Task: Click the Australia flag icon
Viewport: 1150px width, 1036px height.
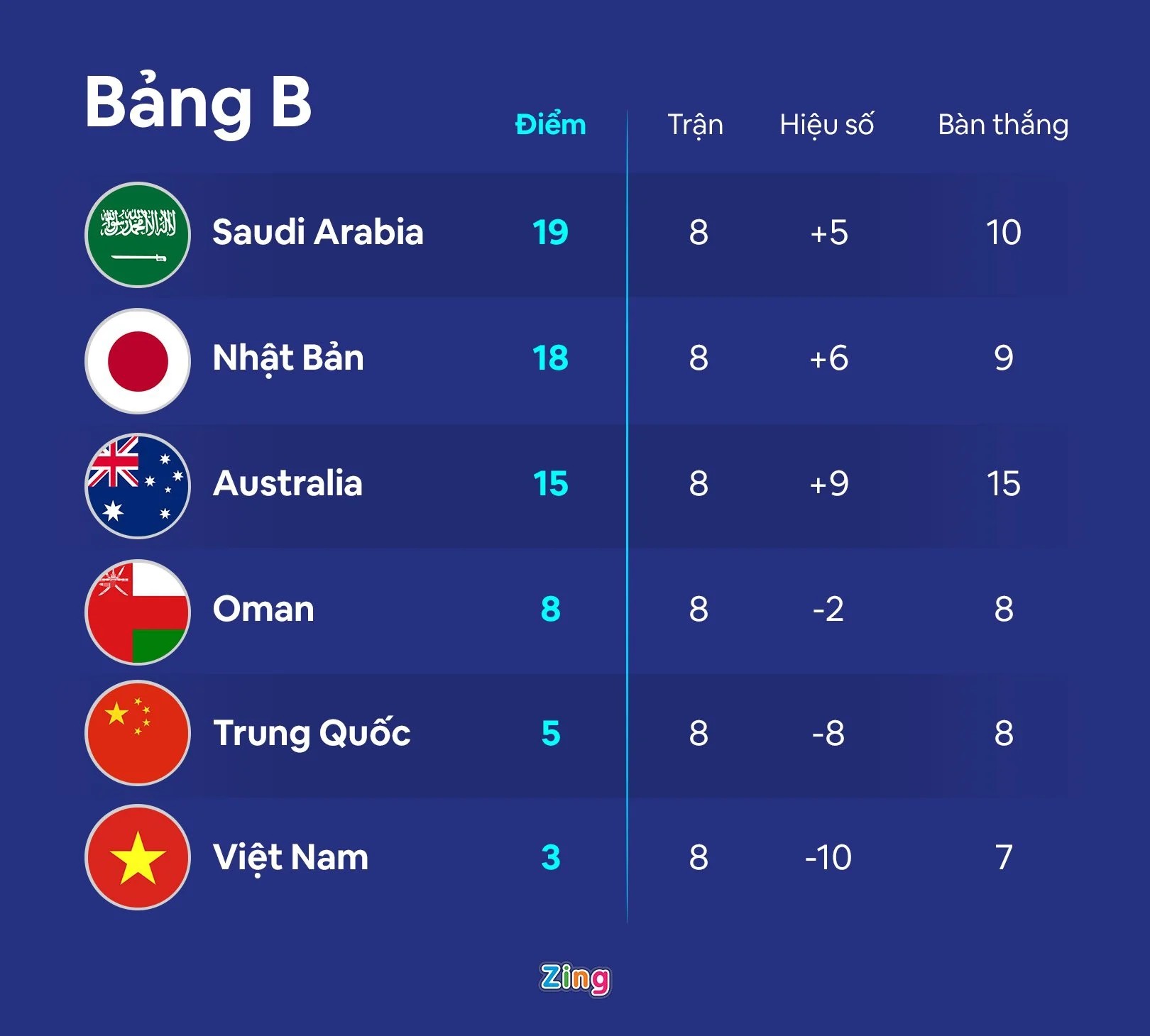Action: click(138, 486)
